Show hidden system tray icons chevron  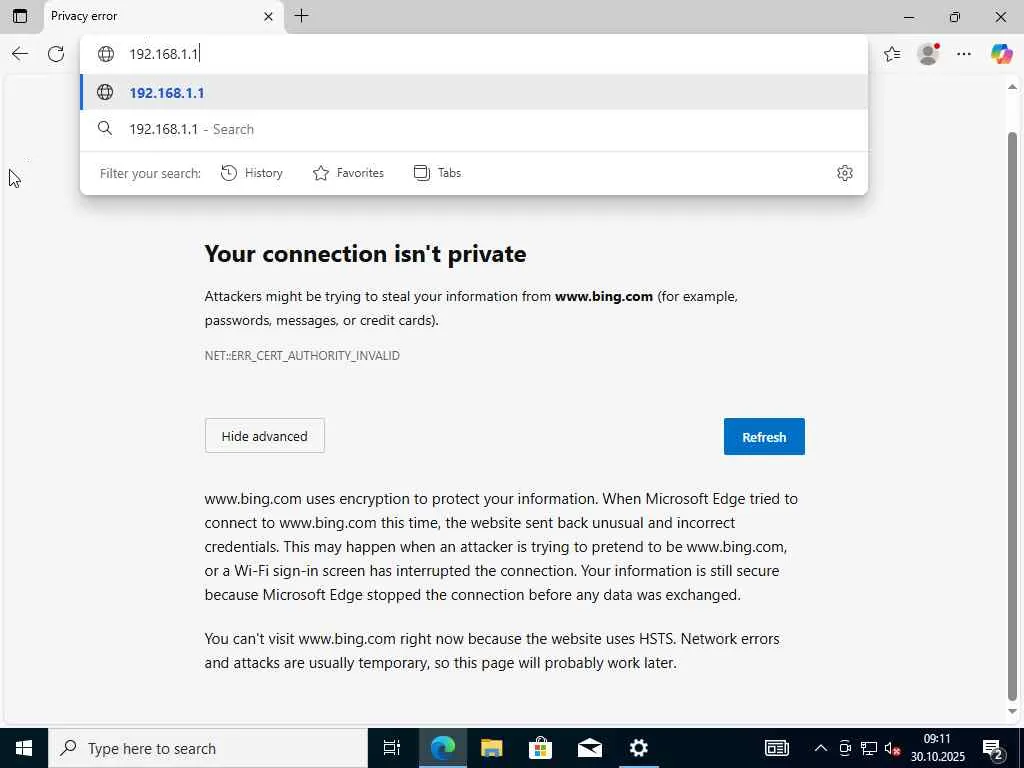[x=821, y=748]
